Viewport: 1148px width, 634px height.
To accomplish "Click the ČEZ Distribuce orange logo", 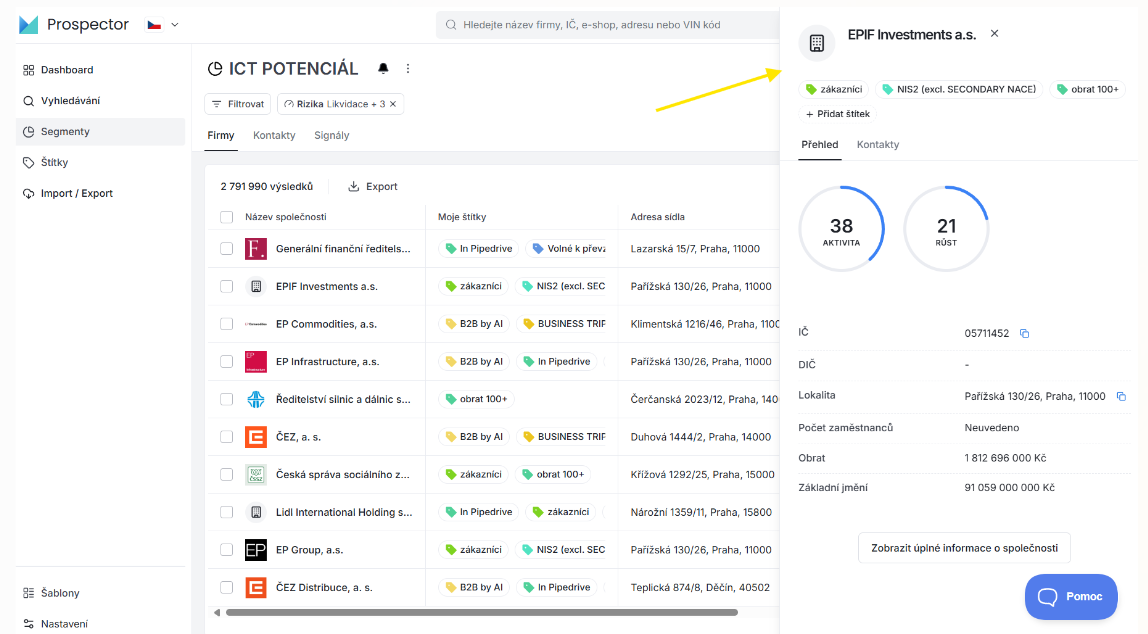I will (256, 587).
